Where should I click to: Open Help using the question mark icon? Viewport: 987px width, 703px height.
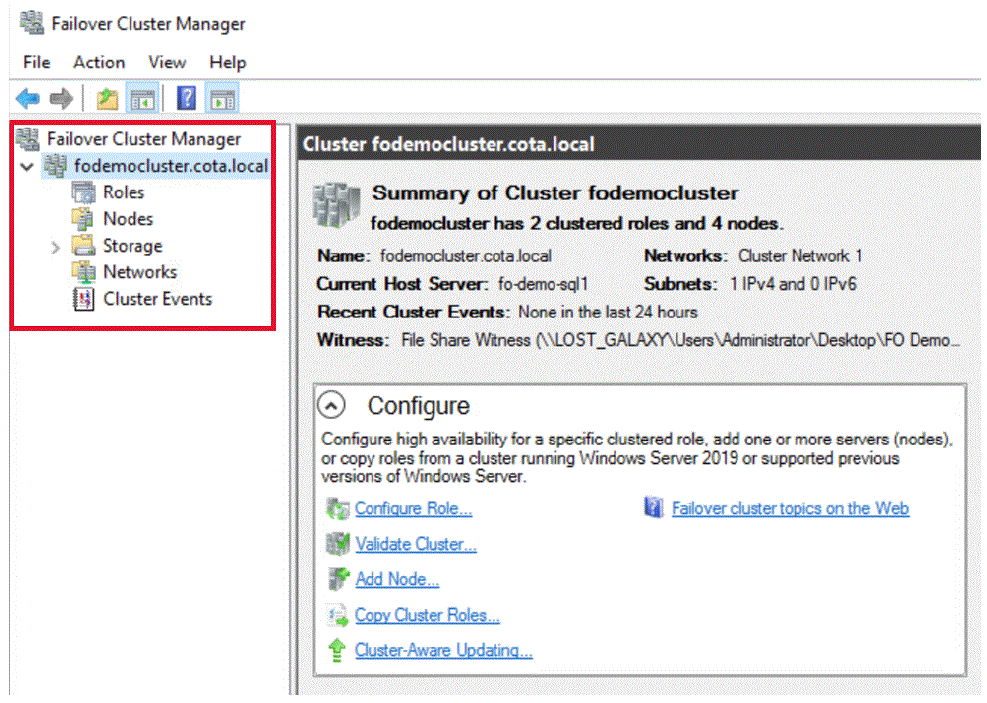[189, 97]
